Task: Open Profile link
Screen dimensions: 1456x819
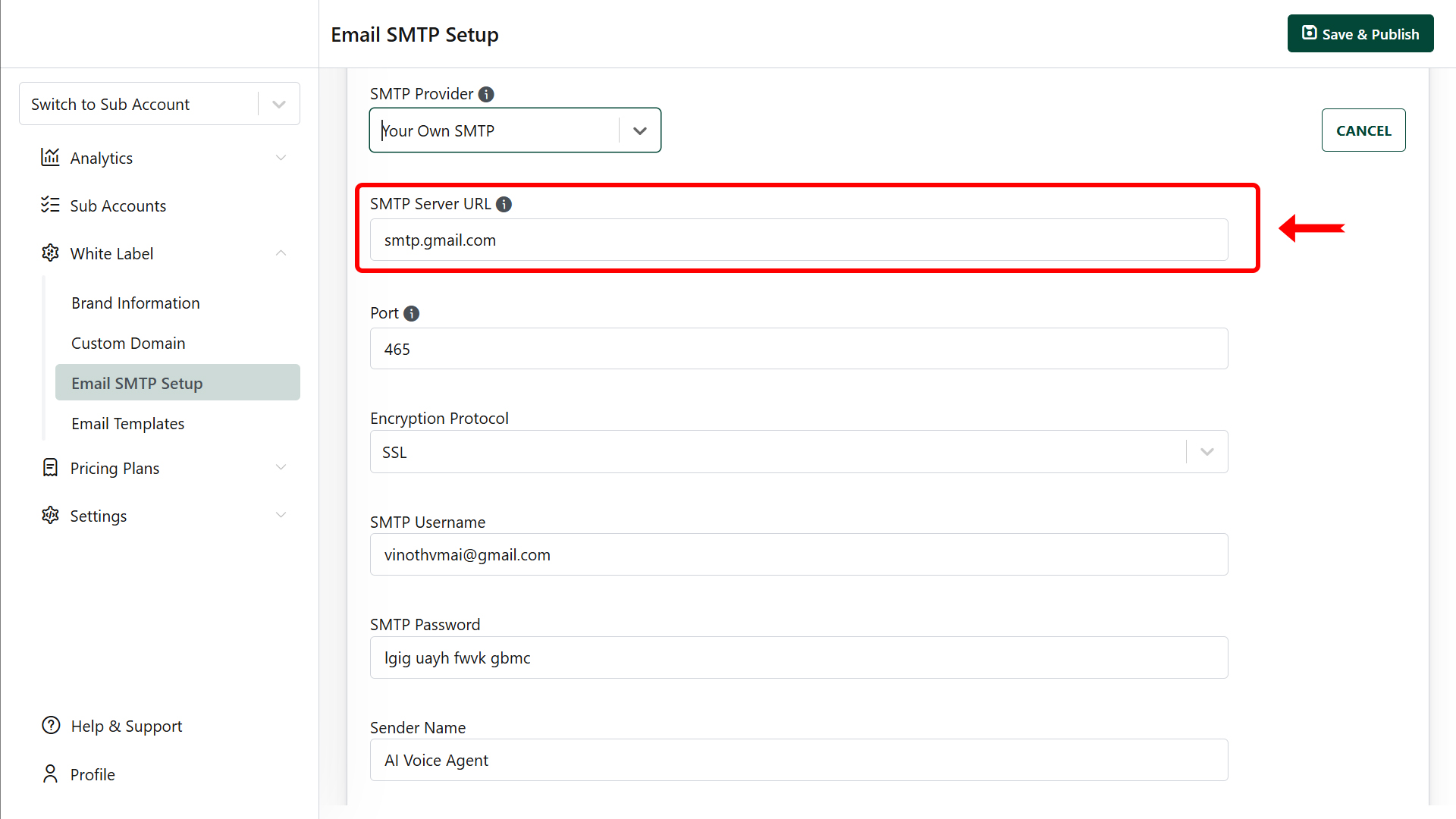Action: tap(93, 774)
